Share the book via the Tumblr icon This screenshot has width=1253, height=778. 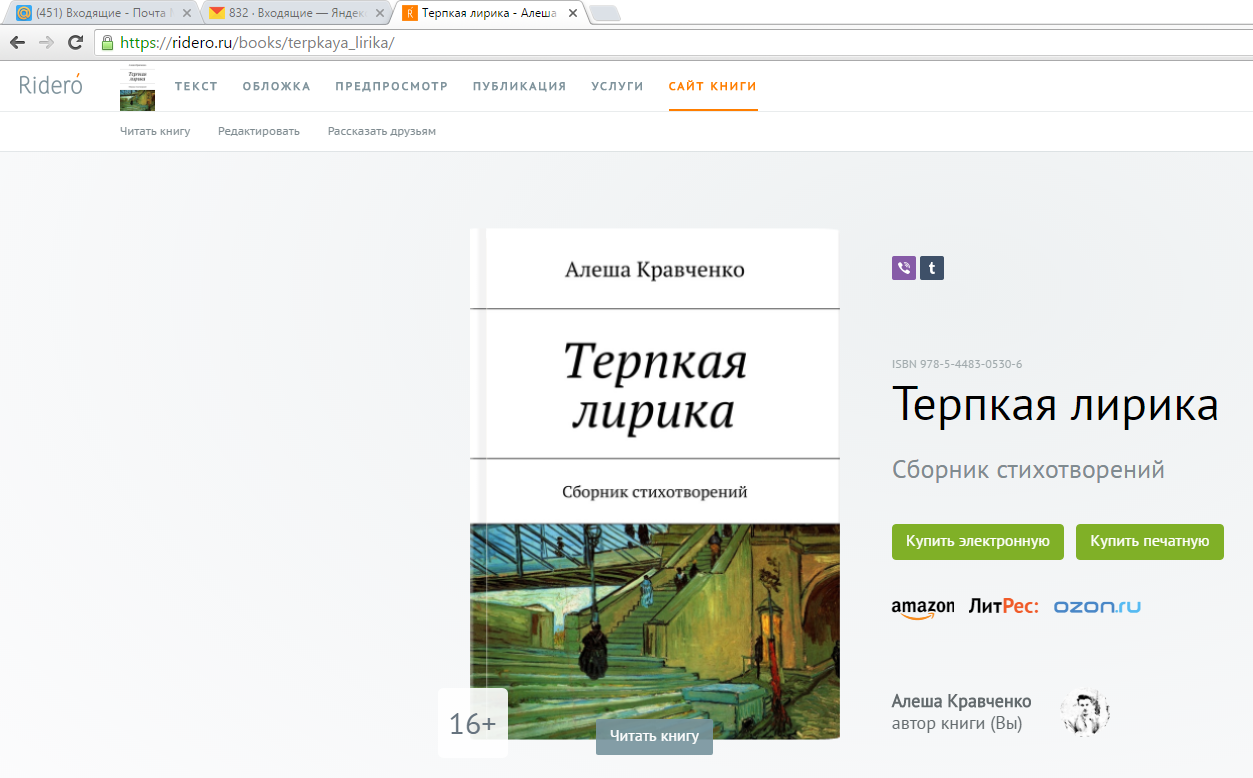tap(932, 268)
